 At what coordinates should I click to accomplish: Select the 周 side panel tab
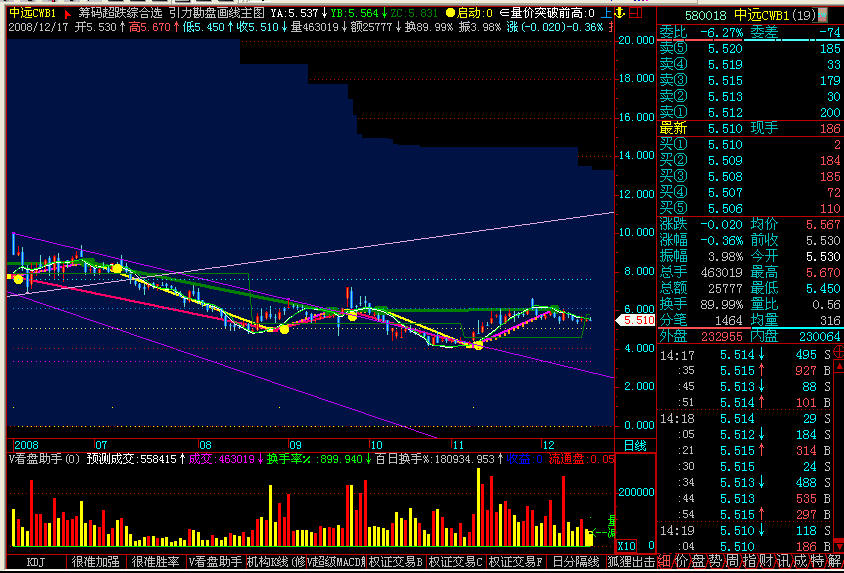(x=732, y=561)
